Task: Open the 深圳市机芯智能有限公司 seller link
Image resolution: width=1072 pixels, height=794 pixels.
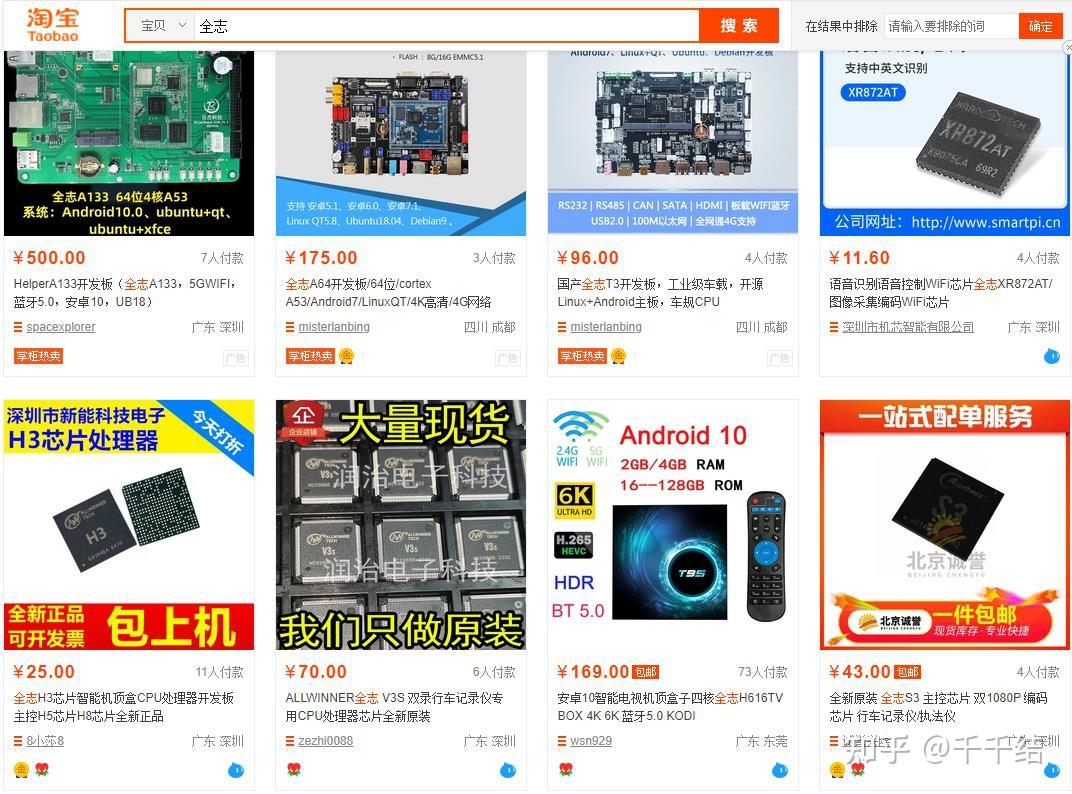Action: coord(908,327)
